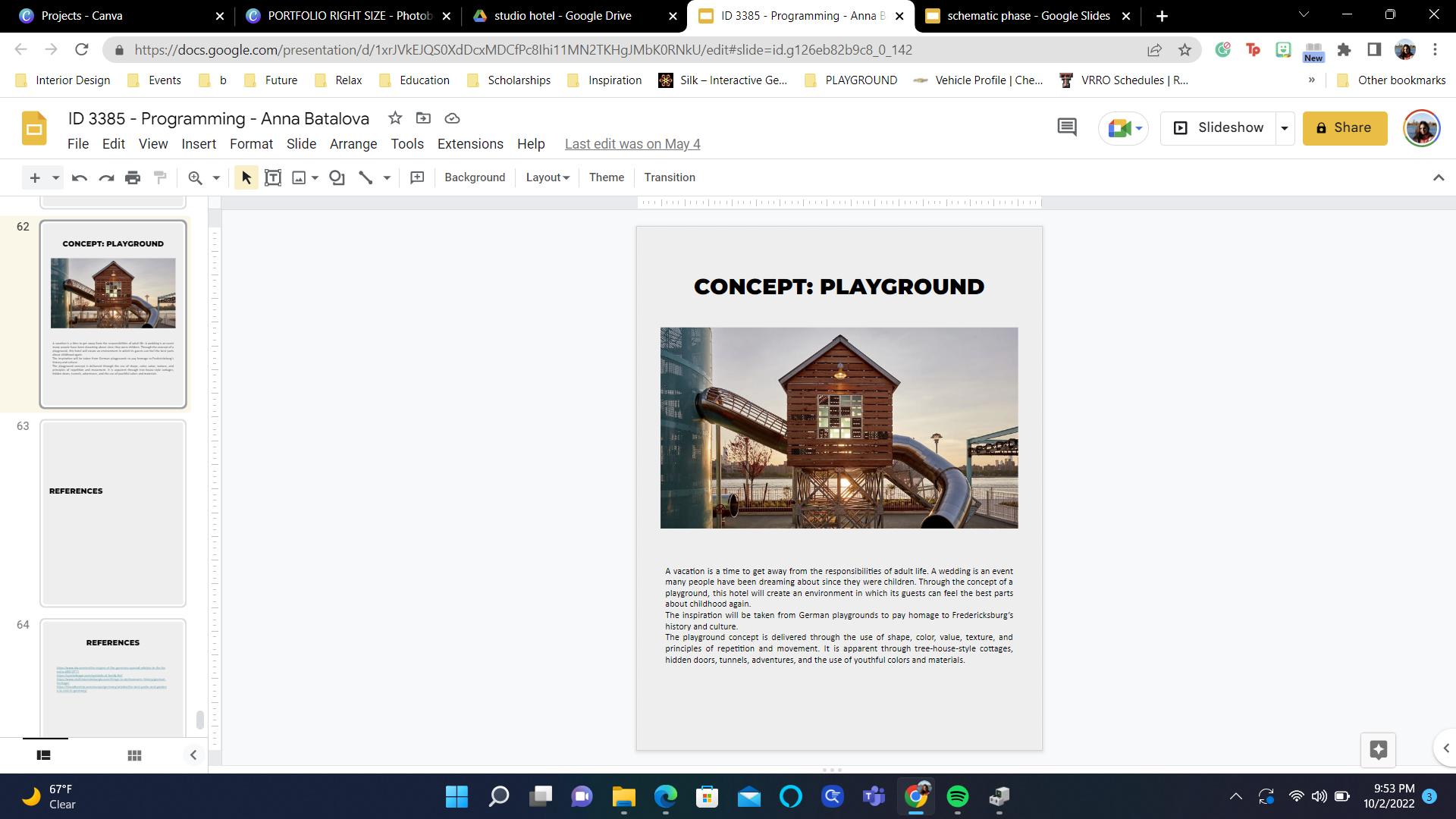
Task: Click the undo arrow in toolbar
Action: 79,177
